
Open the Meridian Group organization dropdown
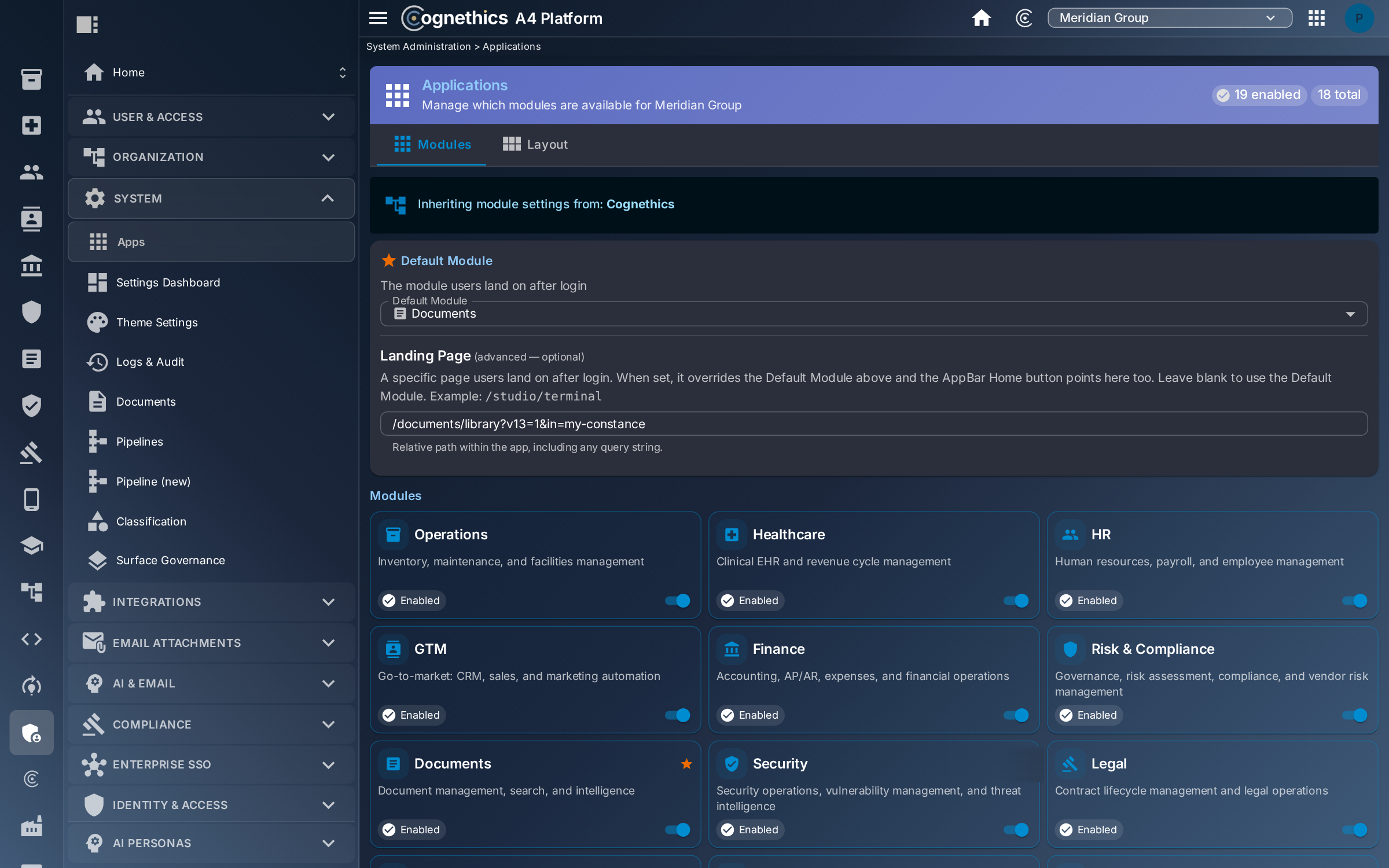click(1170, 18)
